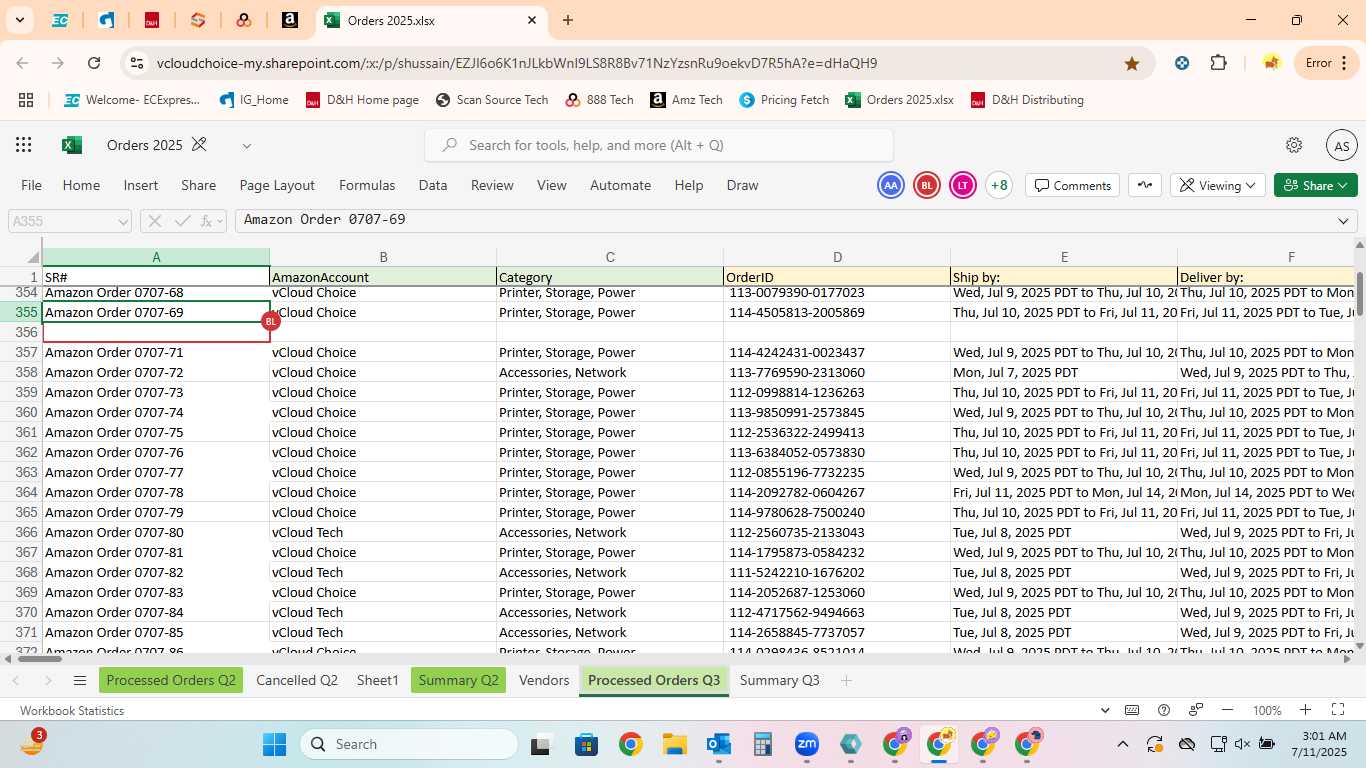Click keyboard icon in the status bar
Image resolution: width=1366 pixels, height=768 pixels.
point(1132,710)
